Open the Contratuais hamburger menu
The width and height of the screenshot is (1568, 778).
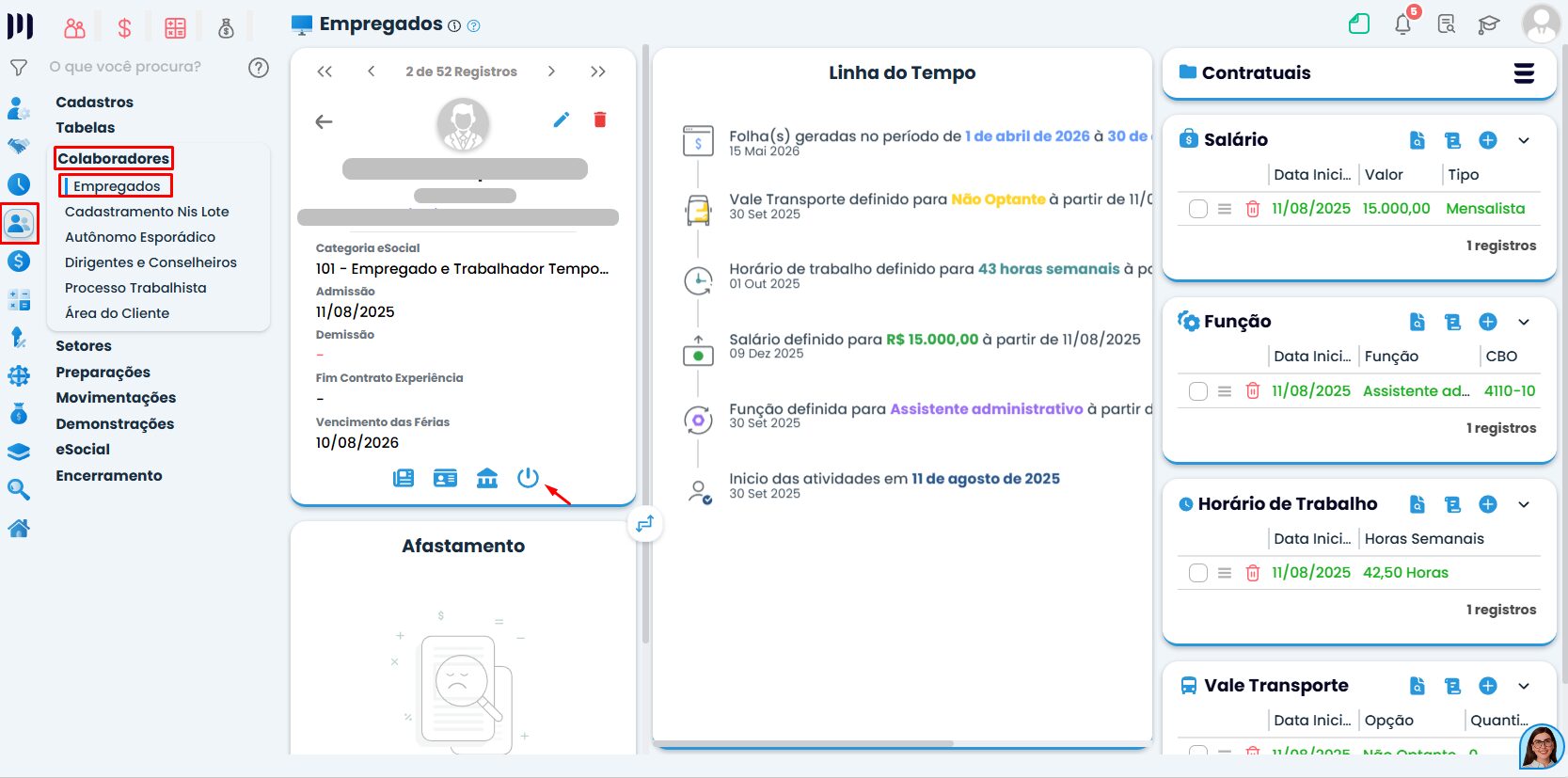click(1525, 72)
